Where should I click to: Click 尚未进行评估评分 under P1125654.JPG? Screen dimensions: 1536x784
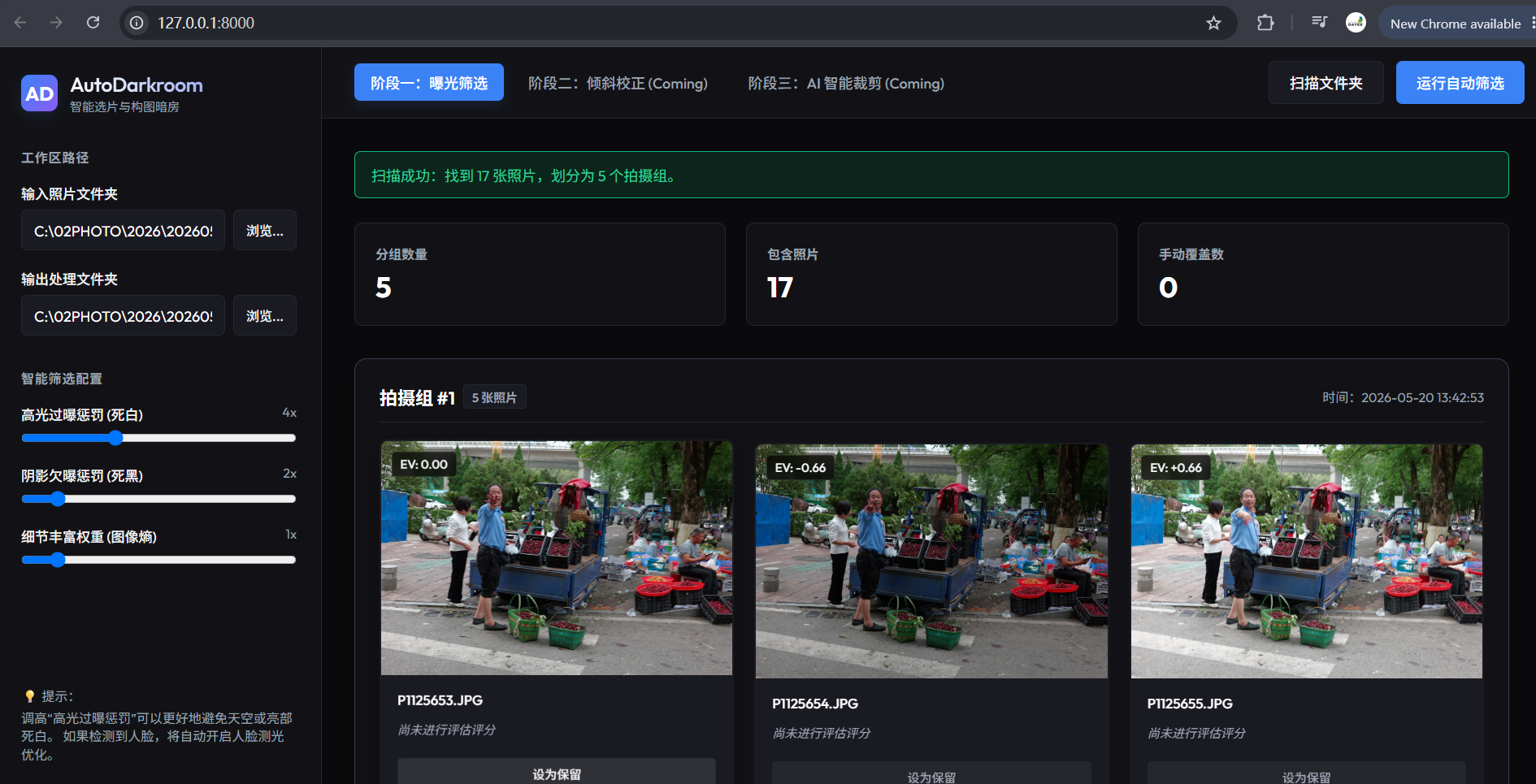tap(821, 733)
